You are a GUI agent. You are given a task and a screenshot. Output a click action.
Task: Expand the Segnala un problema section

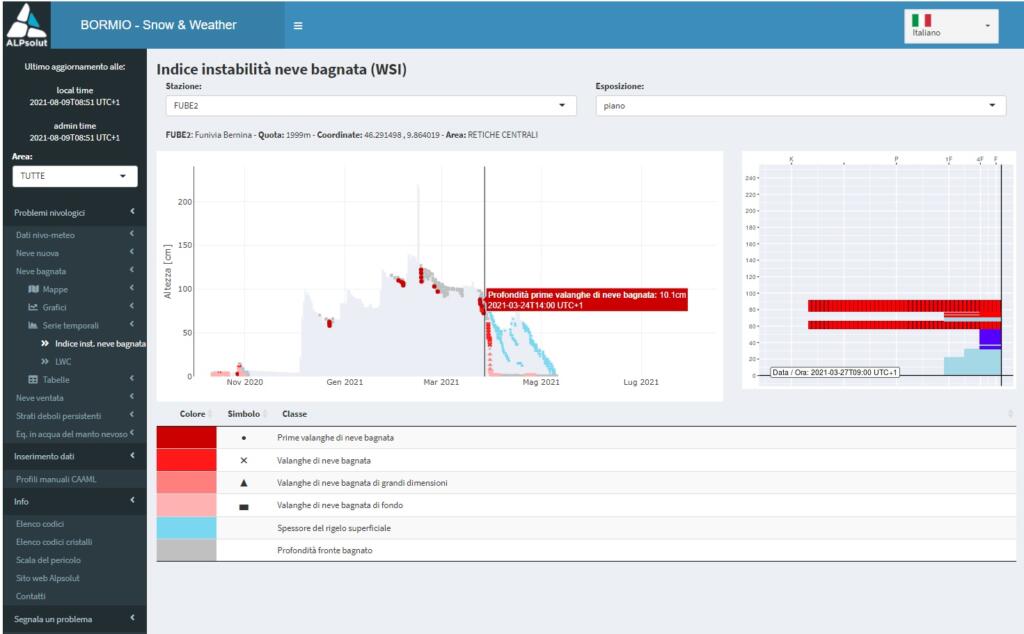coord(74,619)
